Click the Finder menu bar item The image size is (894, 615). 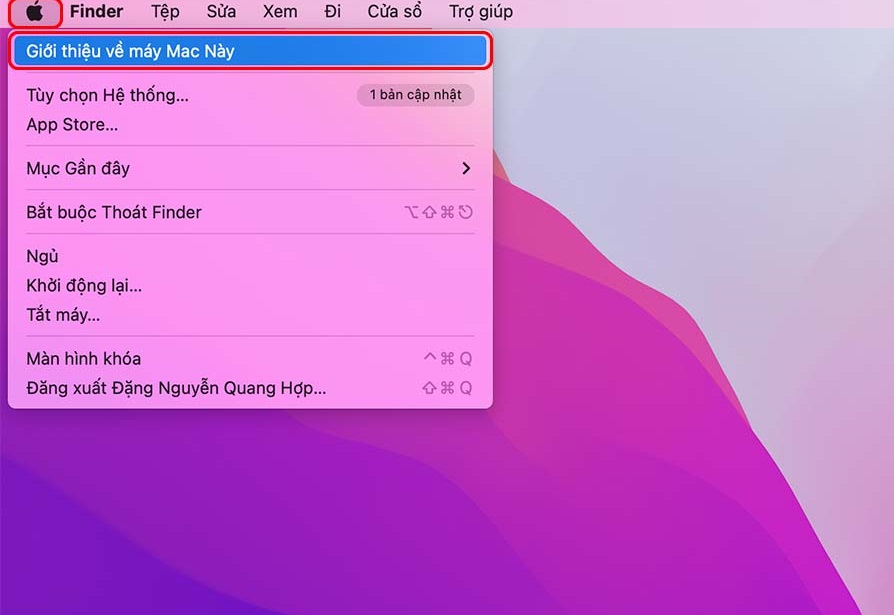[x=97, y=12]
